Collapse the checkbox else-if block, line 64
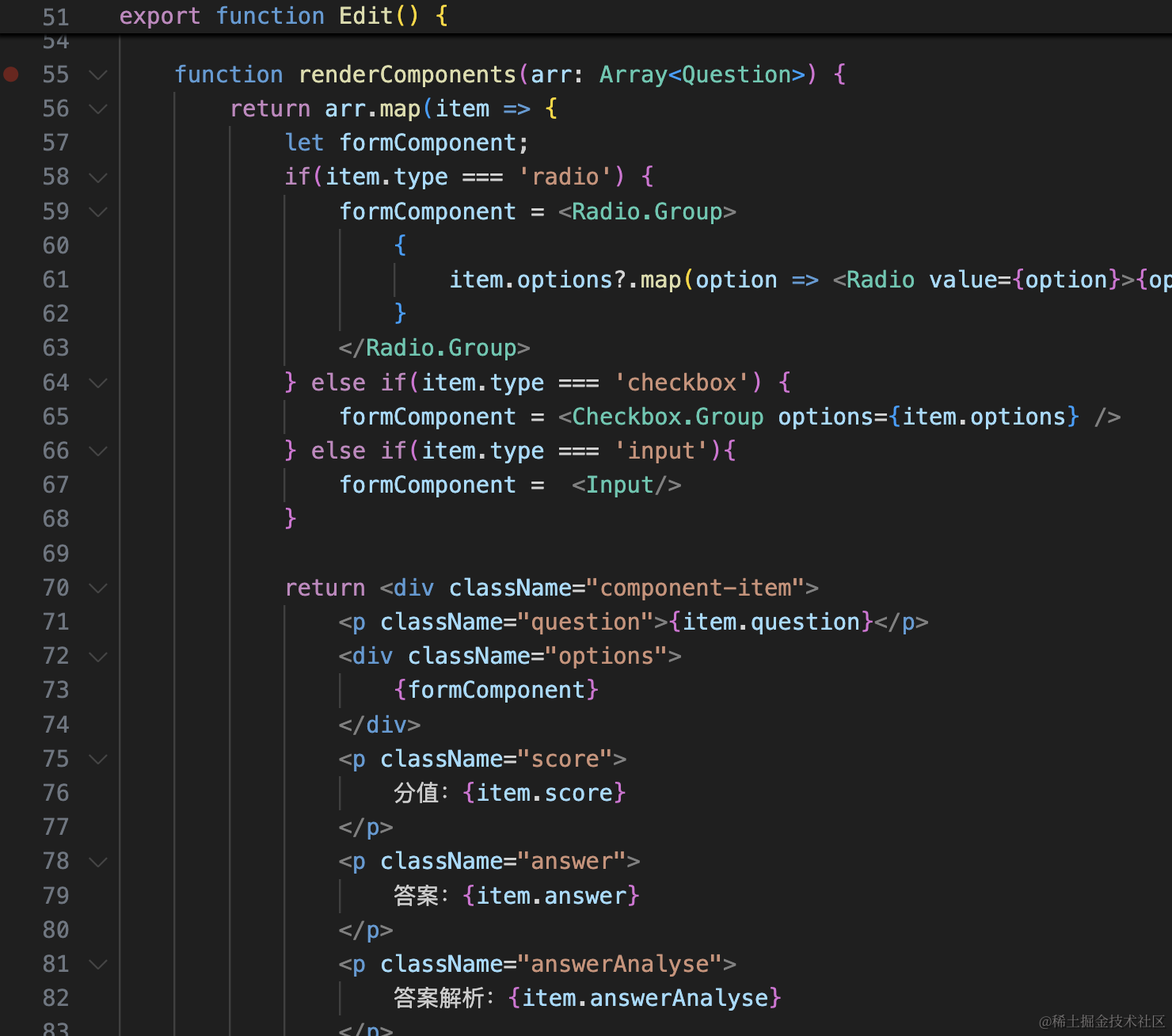 (98, 383)
